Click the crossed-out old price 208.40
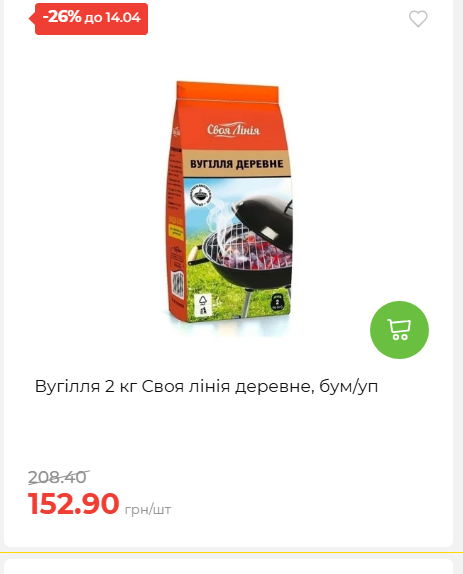 58,477
